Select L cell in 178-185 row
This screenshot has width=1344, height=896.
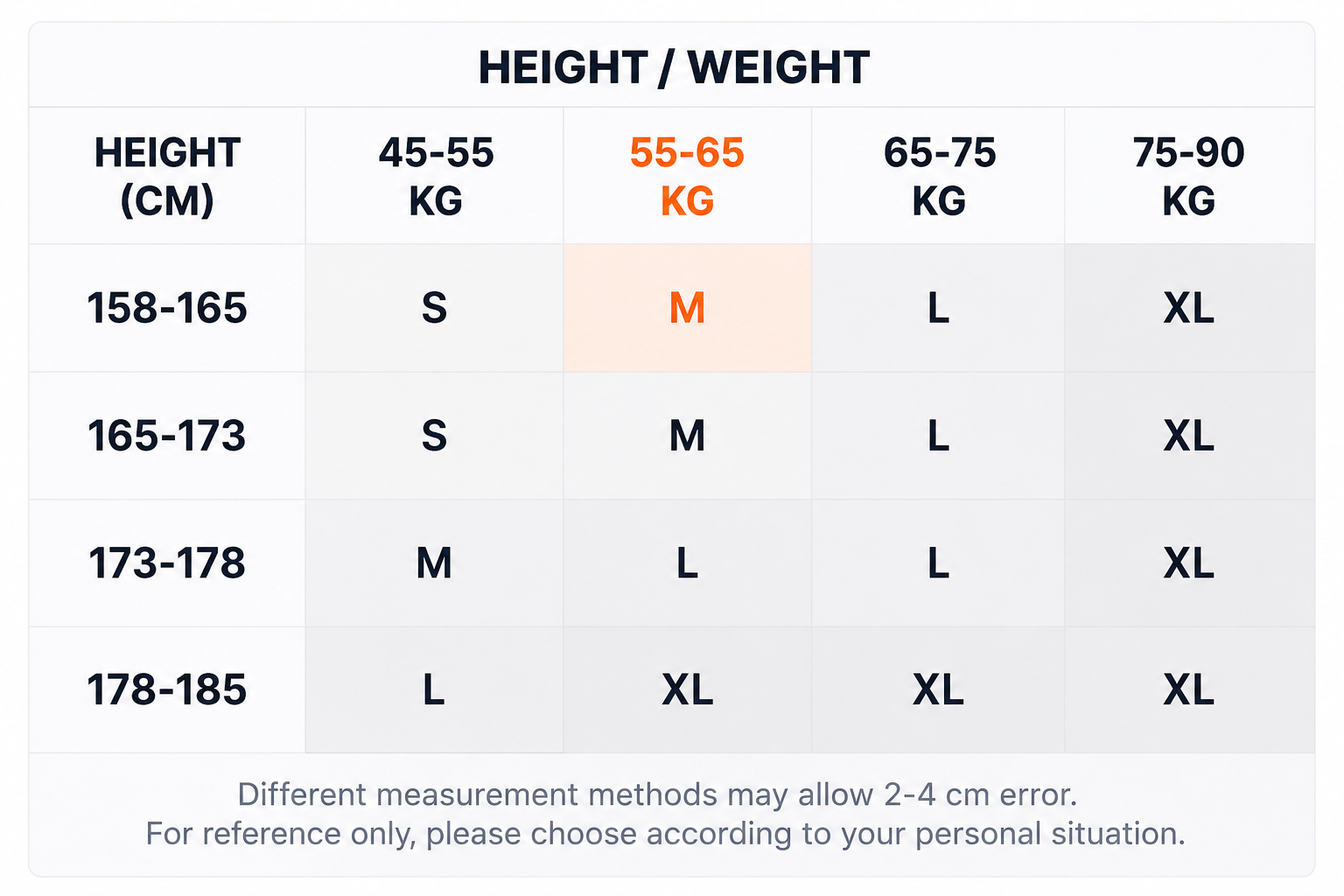coord(435,689)
